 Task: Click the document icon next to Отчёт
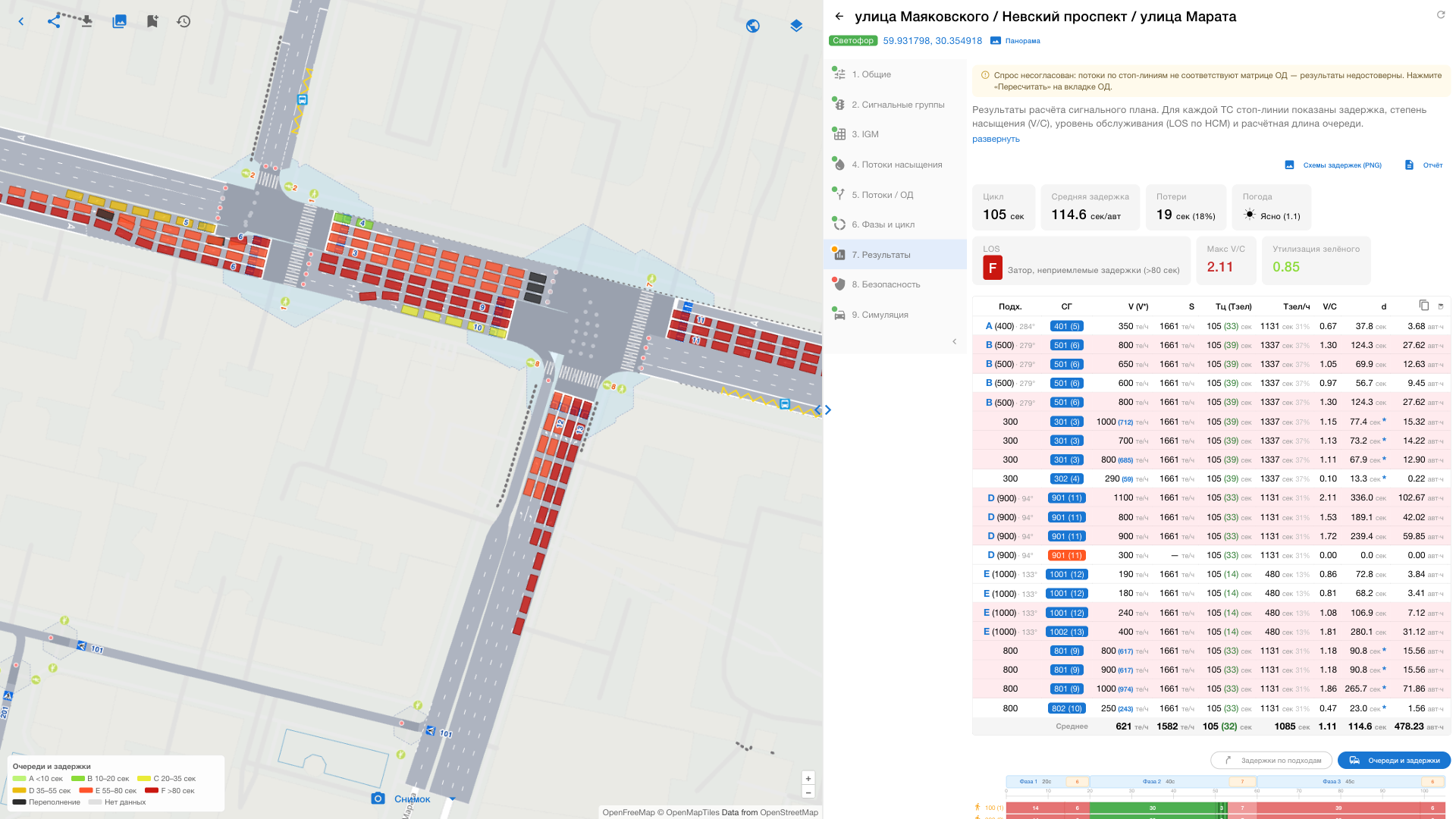click(1409, 165)
